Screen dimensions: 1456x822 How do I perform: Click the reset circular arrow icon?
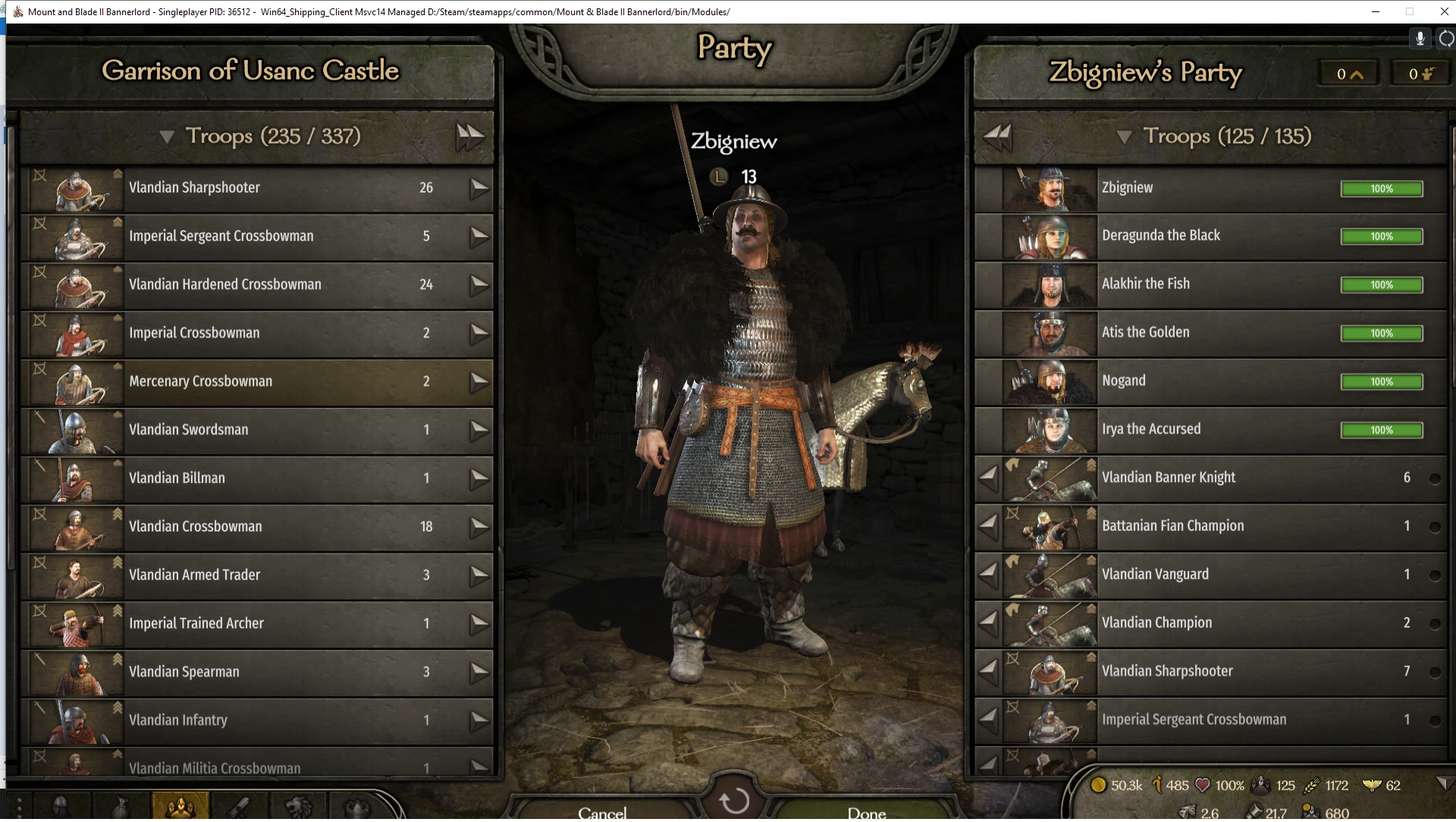733,801
